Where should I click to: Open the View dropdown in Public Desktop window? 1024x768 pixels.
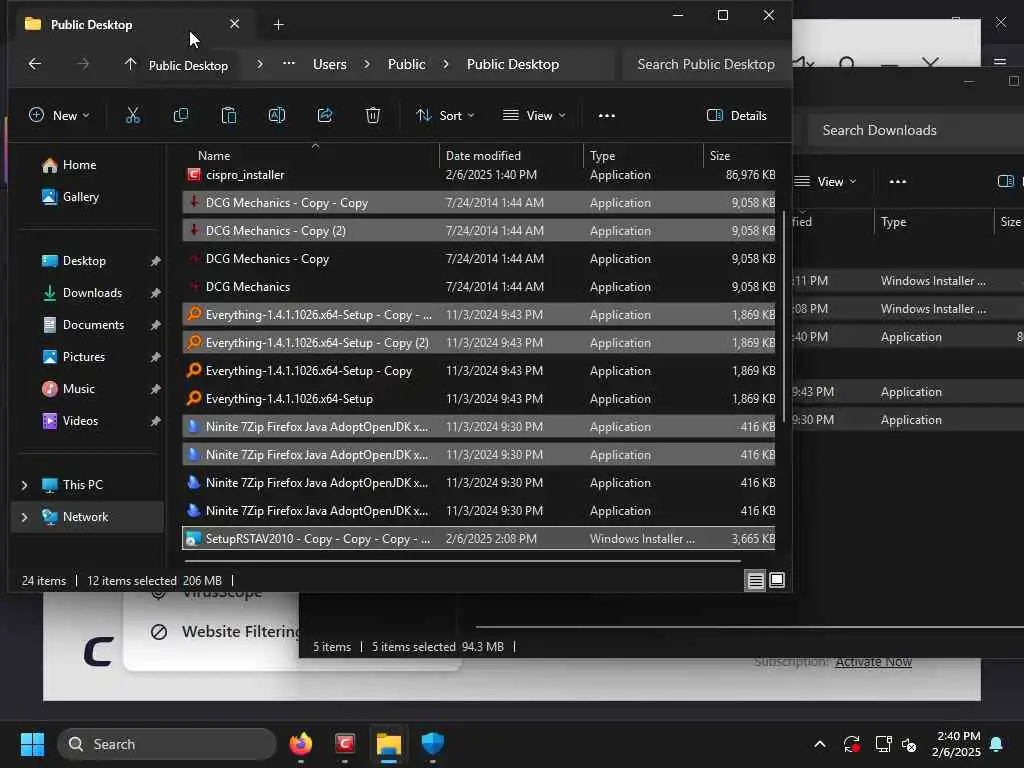[x=534, y=116]
